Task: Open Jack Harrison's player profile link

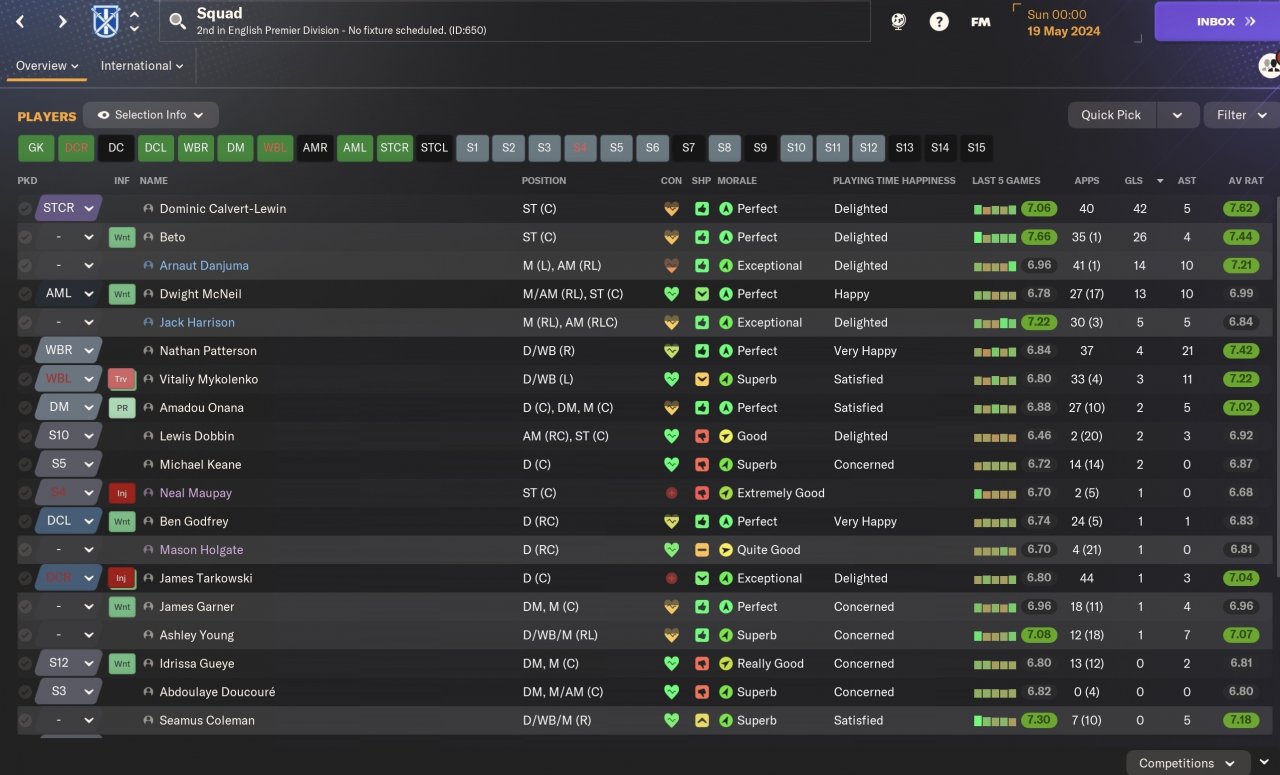Action: click(197, 323)
